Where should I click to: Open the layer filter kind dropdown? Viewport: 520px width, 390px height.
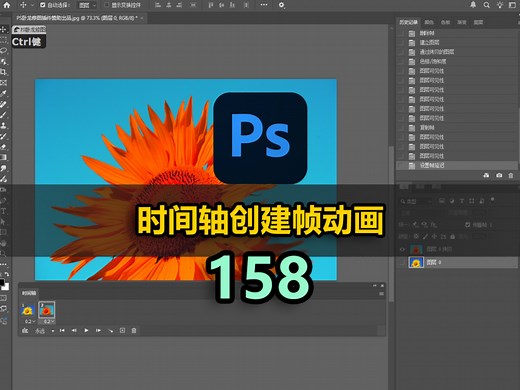point(417,201)
